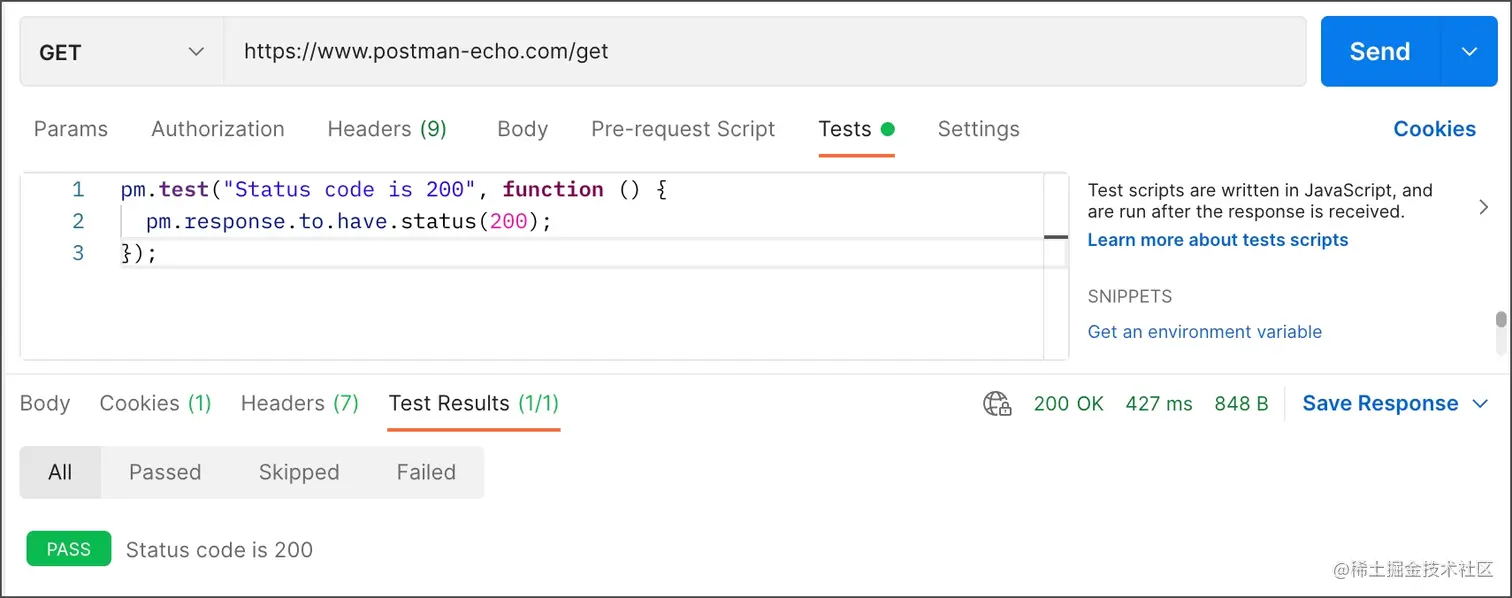1512x598 pixels.
Task: Open the request Settings tab
Action: tap(978, 129)
